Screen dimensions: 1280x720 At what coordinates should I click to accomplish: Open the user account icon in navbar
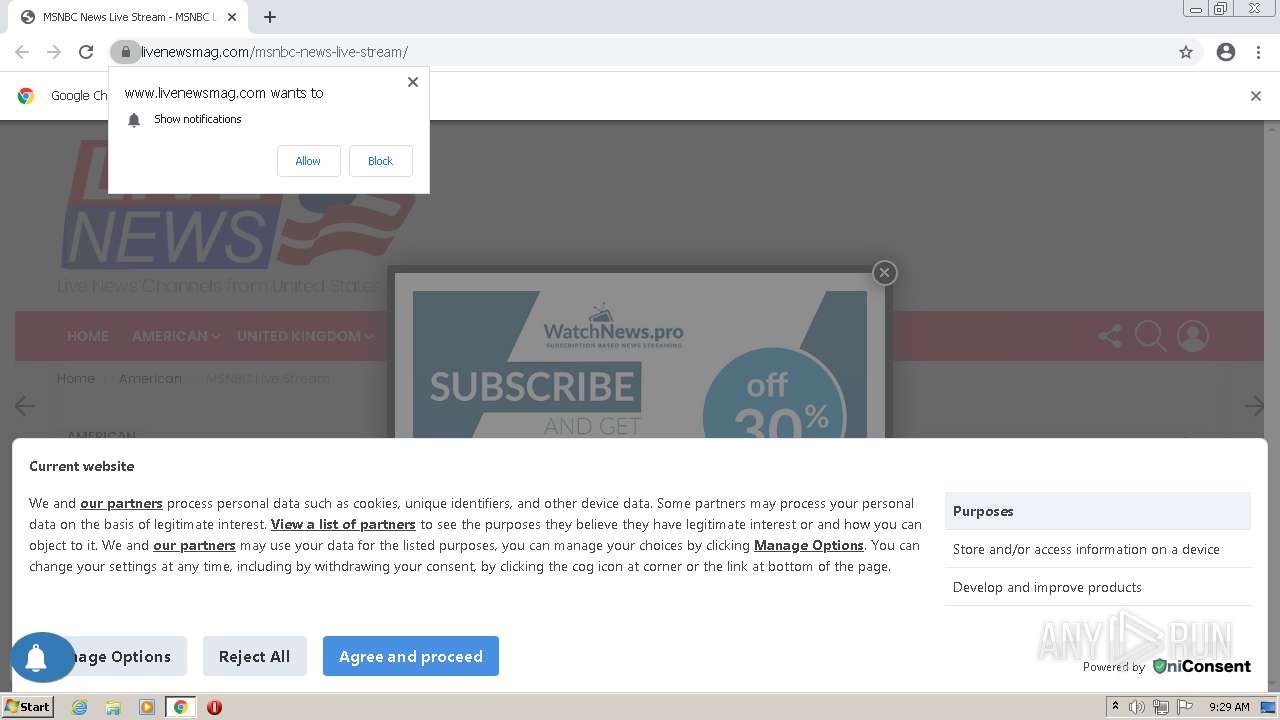(1192, 336)
